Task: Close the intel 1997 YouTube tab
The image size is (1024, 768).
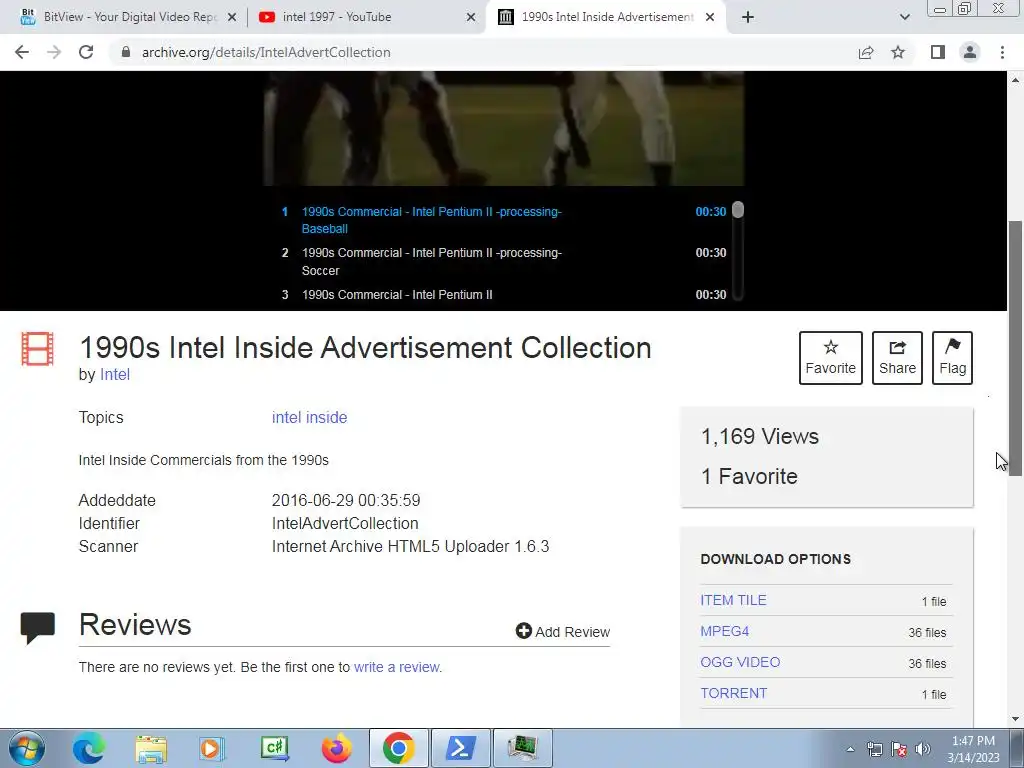Action: click(471, 17)
